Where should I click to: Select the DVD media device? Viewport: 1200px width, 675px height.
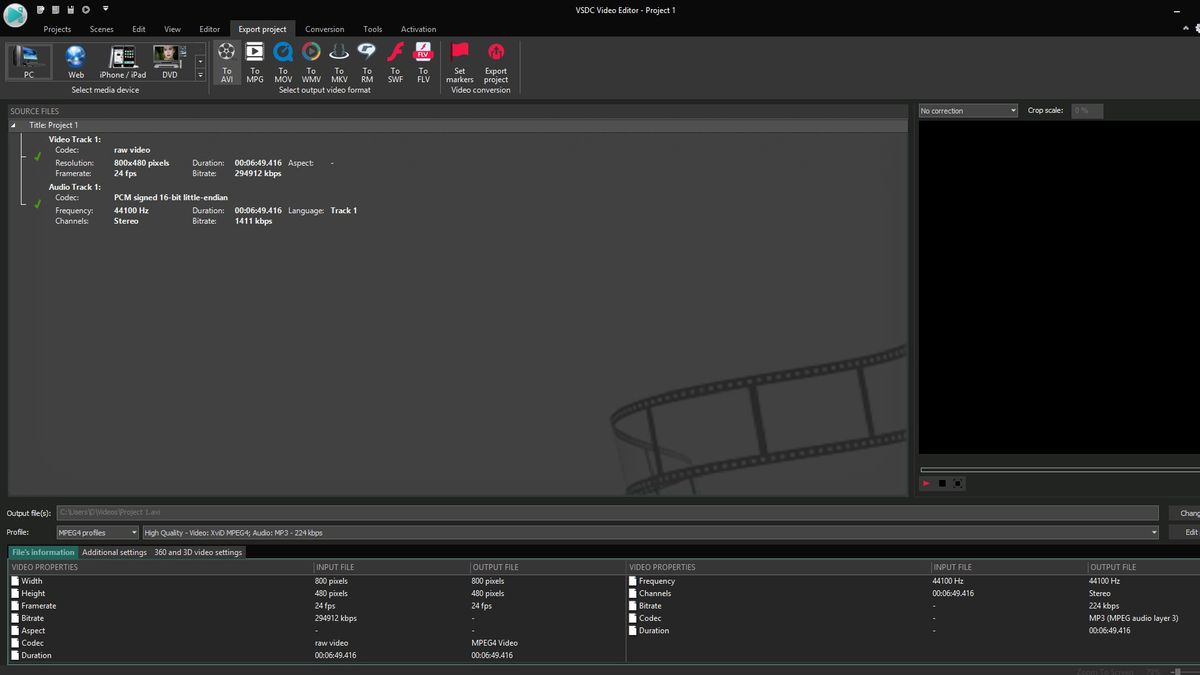point(169,62)
